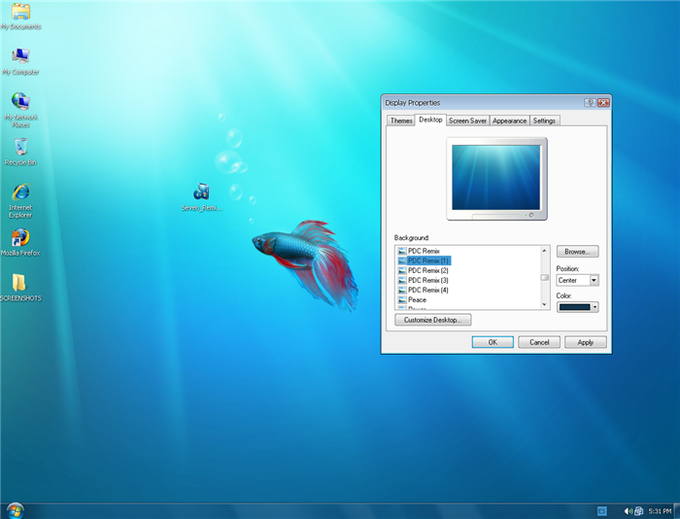This screenshot has height=519, width=680.
Task: Switch to the Themes tab
Action: [401, 121]
